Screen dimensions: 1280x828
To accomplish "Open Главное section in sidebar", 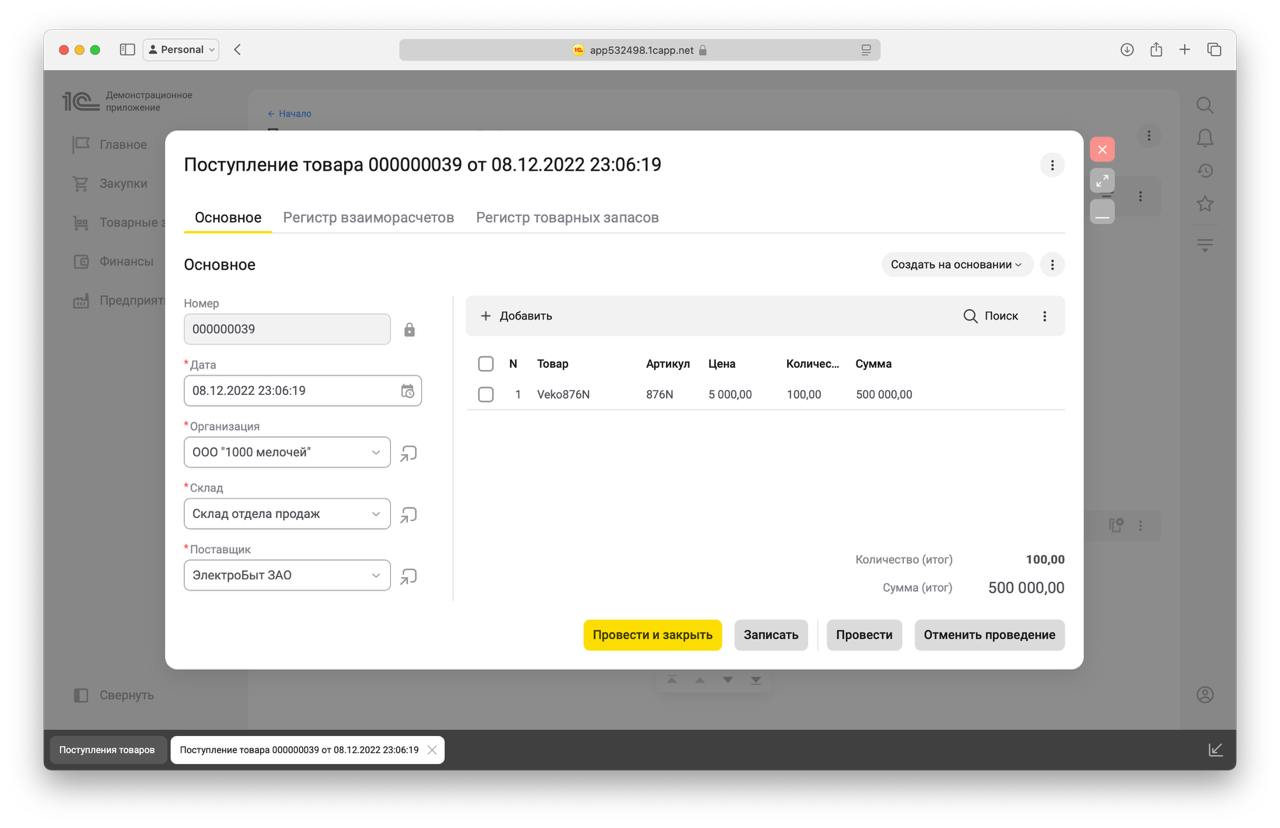I will (x=110, y=145).
